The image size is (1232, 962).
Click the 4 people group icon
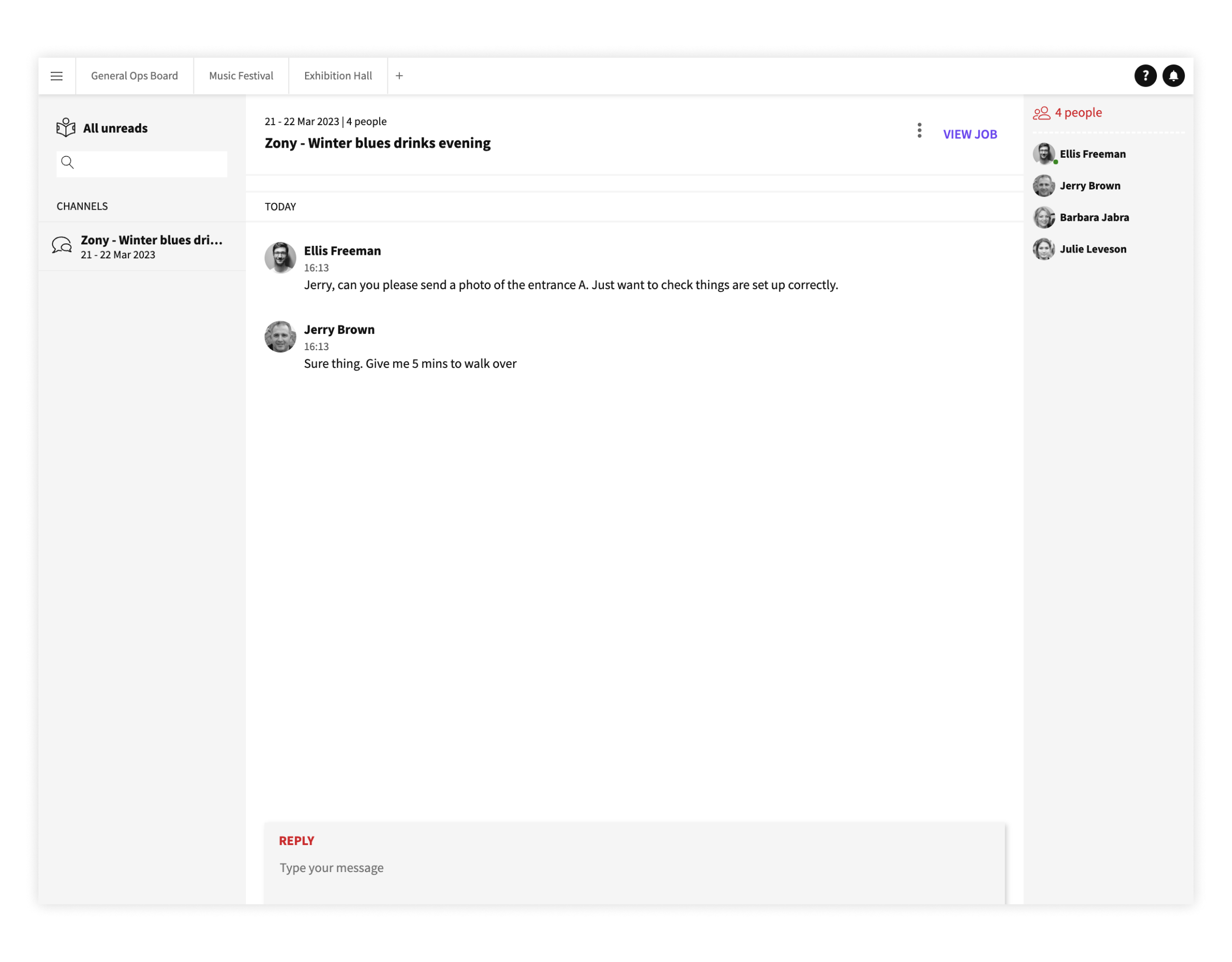tap(1041, 114)
